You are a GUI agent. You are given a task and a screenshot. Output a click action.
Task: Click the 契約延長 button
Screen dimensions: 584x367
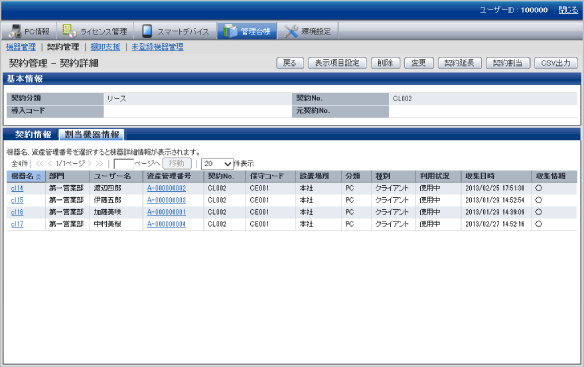pyautogui.click(x=460, y=63)
